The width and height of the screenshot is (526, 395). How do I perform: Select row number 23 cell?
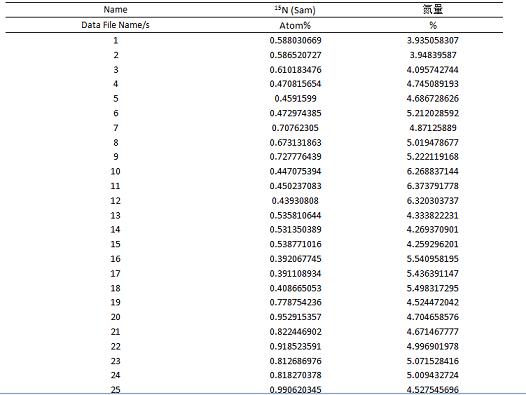coord(115,361)
